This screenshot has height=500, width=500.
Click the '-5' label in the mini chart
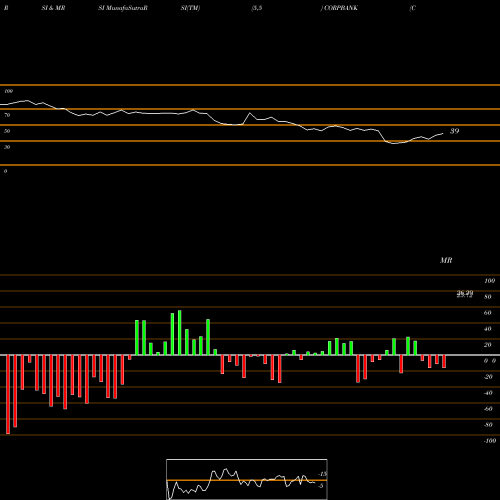[321, 486]
